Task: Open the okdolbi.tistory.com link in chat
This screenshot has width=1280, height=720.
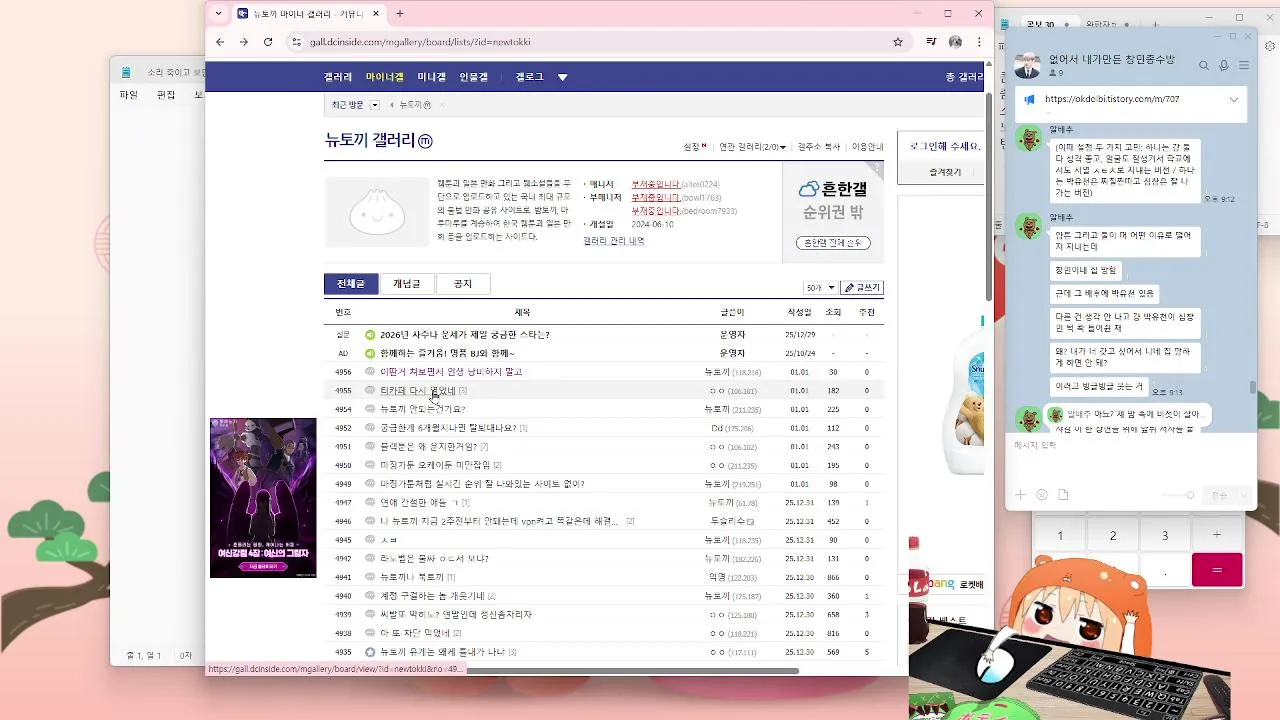Action: click(1112, 100)
